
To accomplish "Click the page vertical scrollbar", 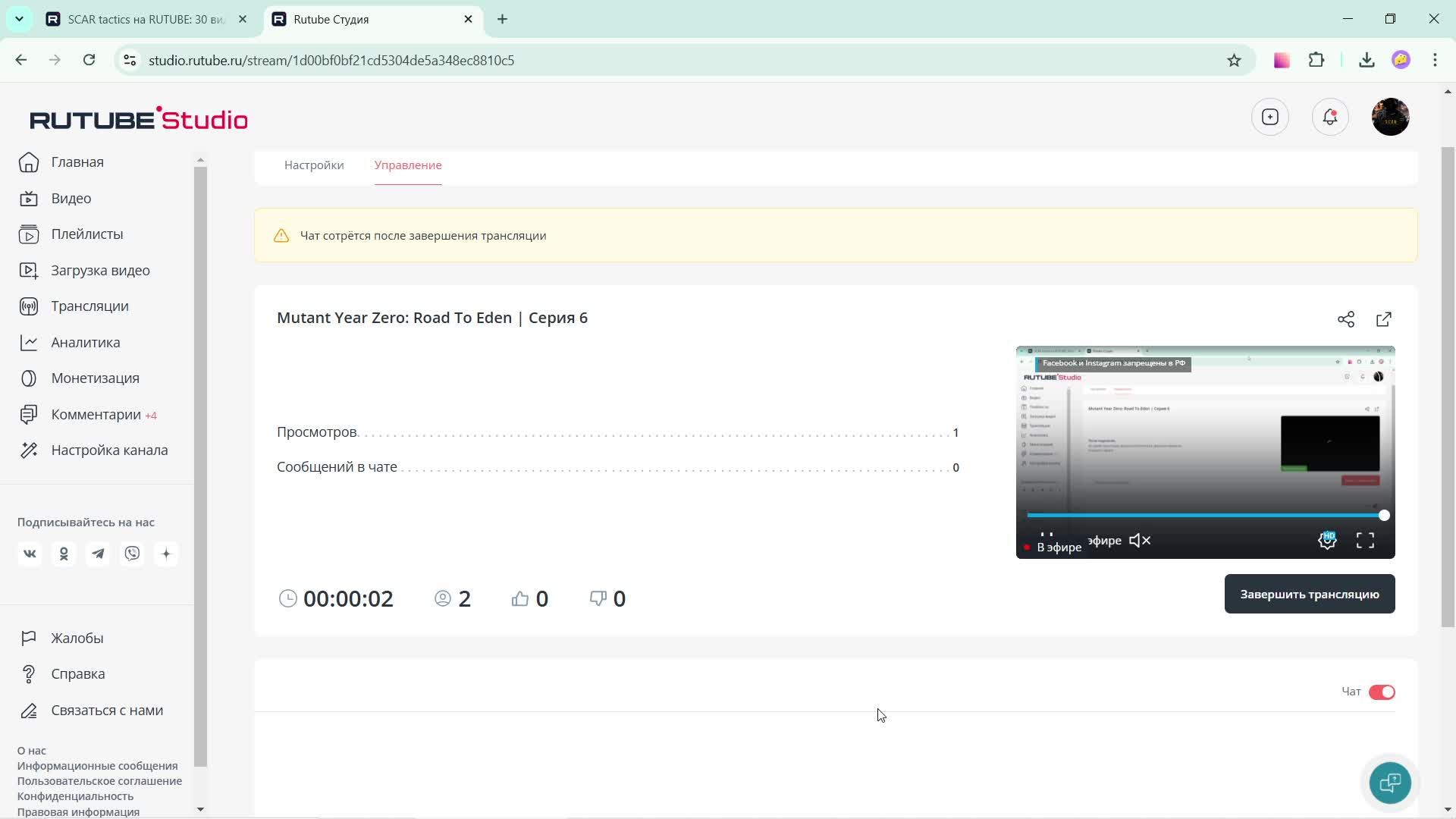I will pyautogui.click(x=1448, y=387).
